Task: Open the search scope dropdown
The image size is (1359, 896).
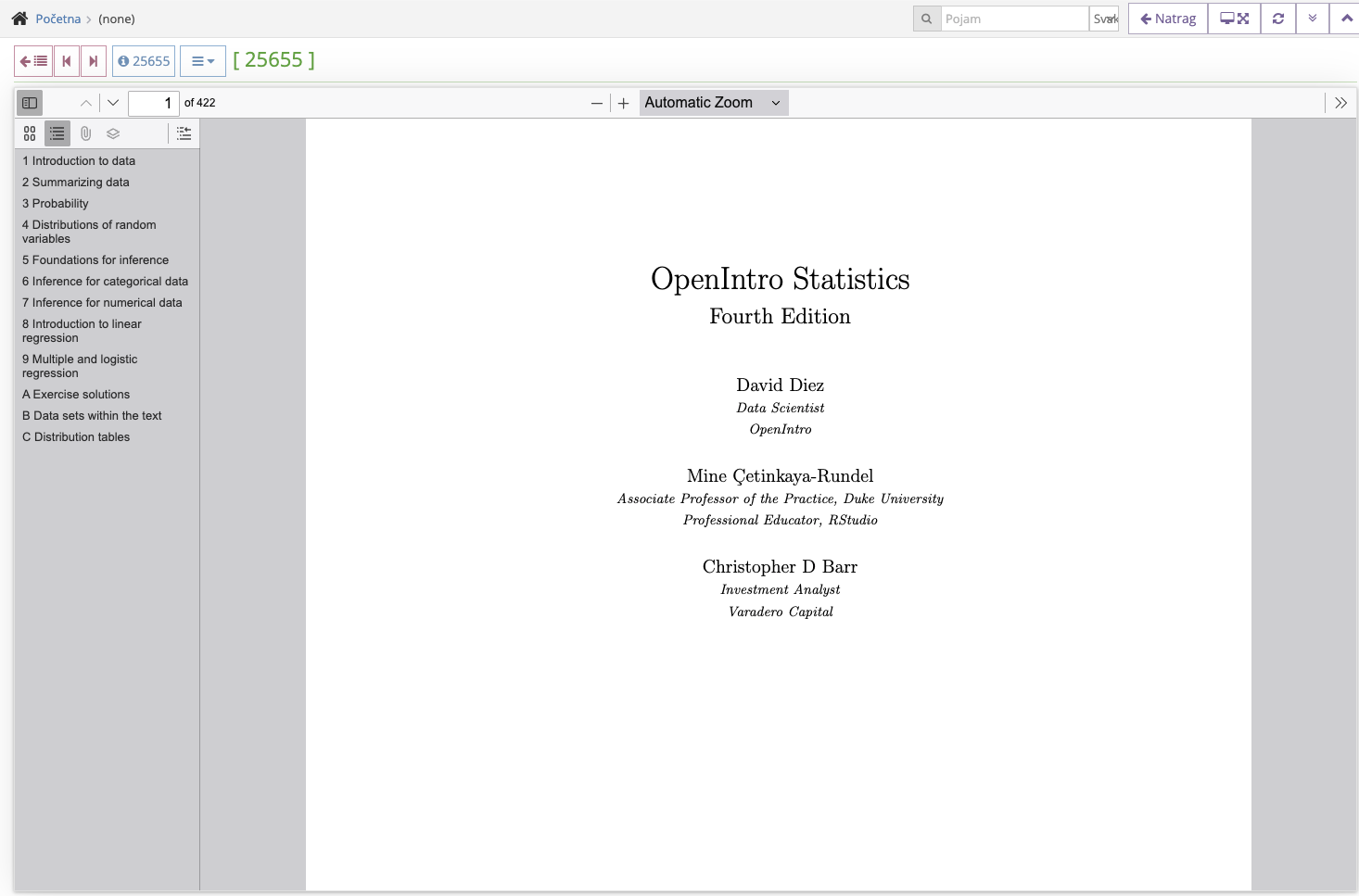Action: pos(1104,19)
